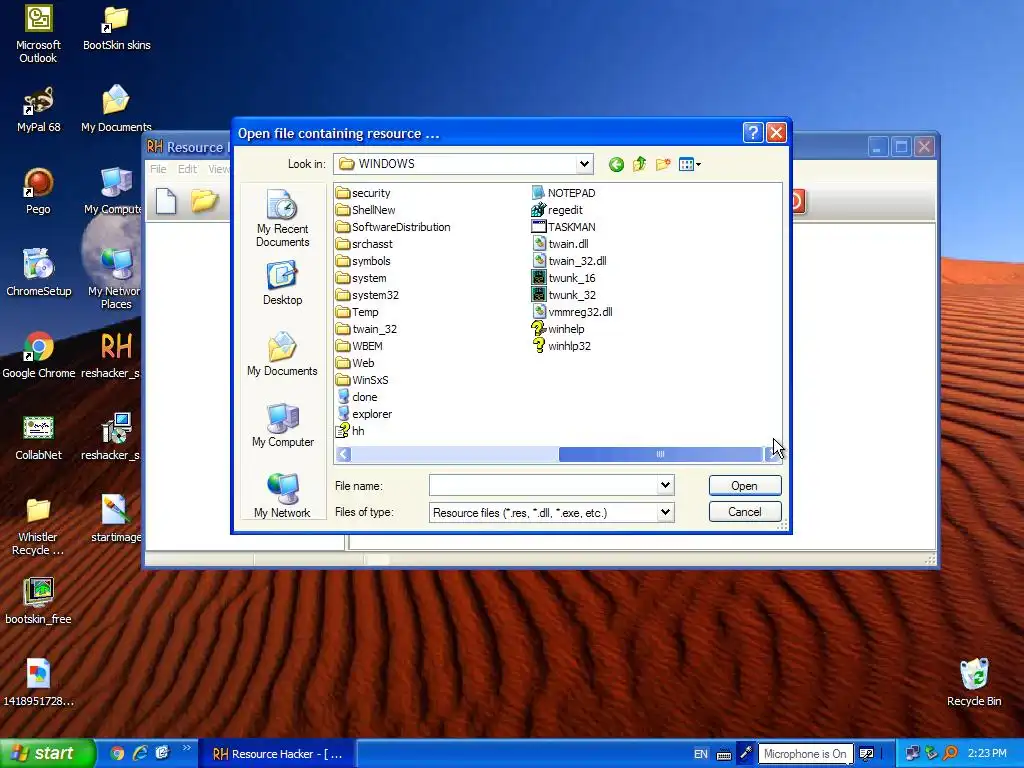Select the CollabNet desktop icon
This screenshot has height=768, width=1024.
tap(39, 437)
